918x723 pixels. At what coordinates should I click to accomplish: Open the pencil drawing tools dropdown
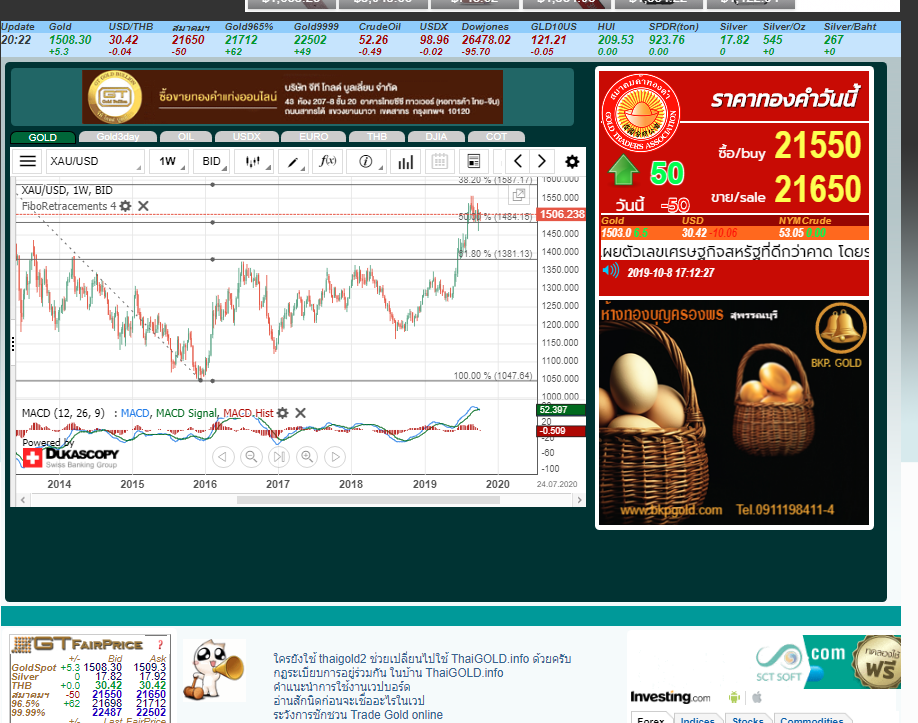tap(293, 162)
